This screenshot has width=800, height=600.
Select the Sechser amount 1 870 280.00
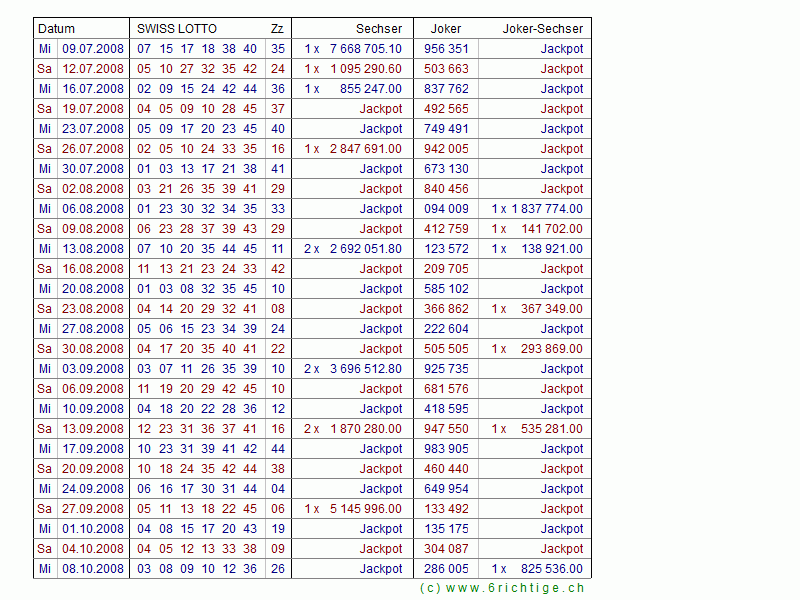coord(365,429)
